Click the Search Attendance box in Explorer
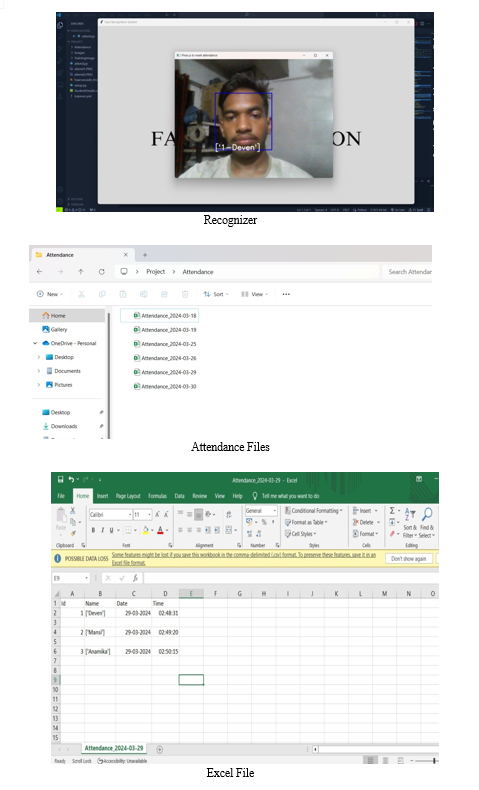Screen dimensions: 479x790 click(x=407, y=272)
